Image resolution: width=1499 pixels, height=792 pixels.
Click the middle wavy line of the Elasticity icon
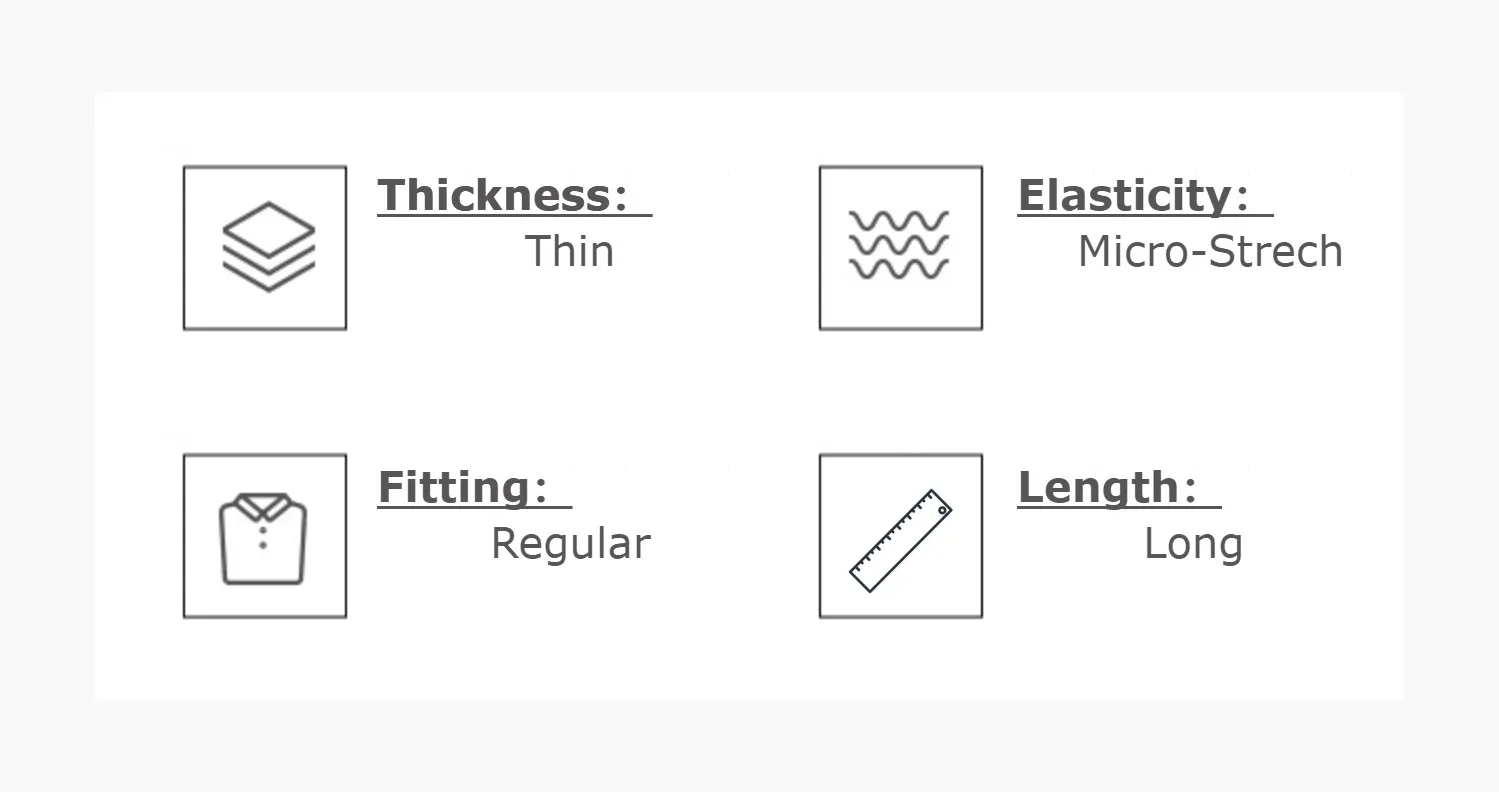(x=899, y=244)
